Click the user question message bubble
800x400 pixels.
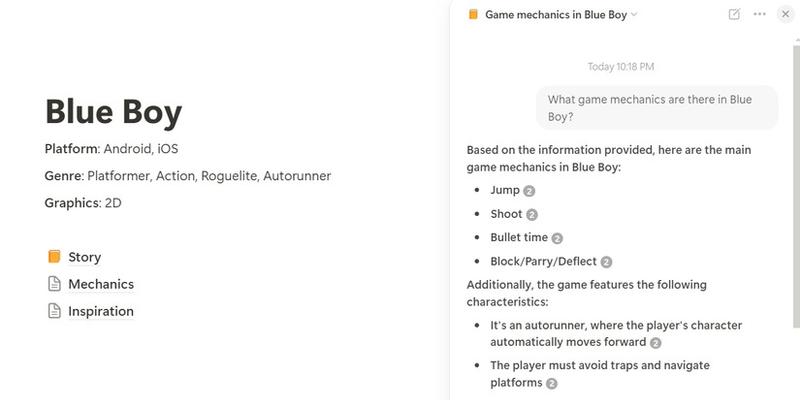pos(656,107)
